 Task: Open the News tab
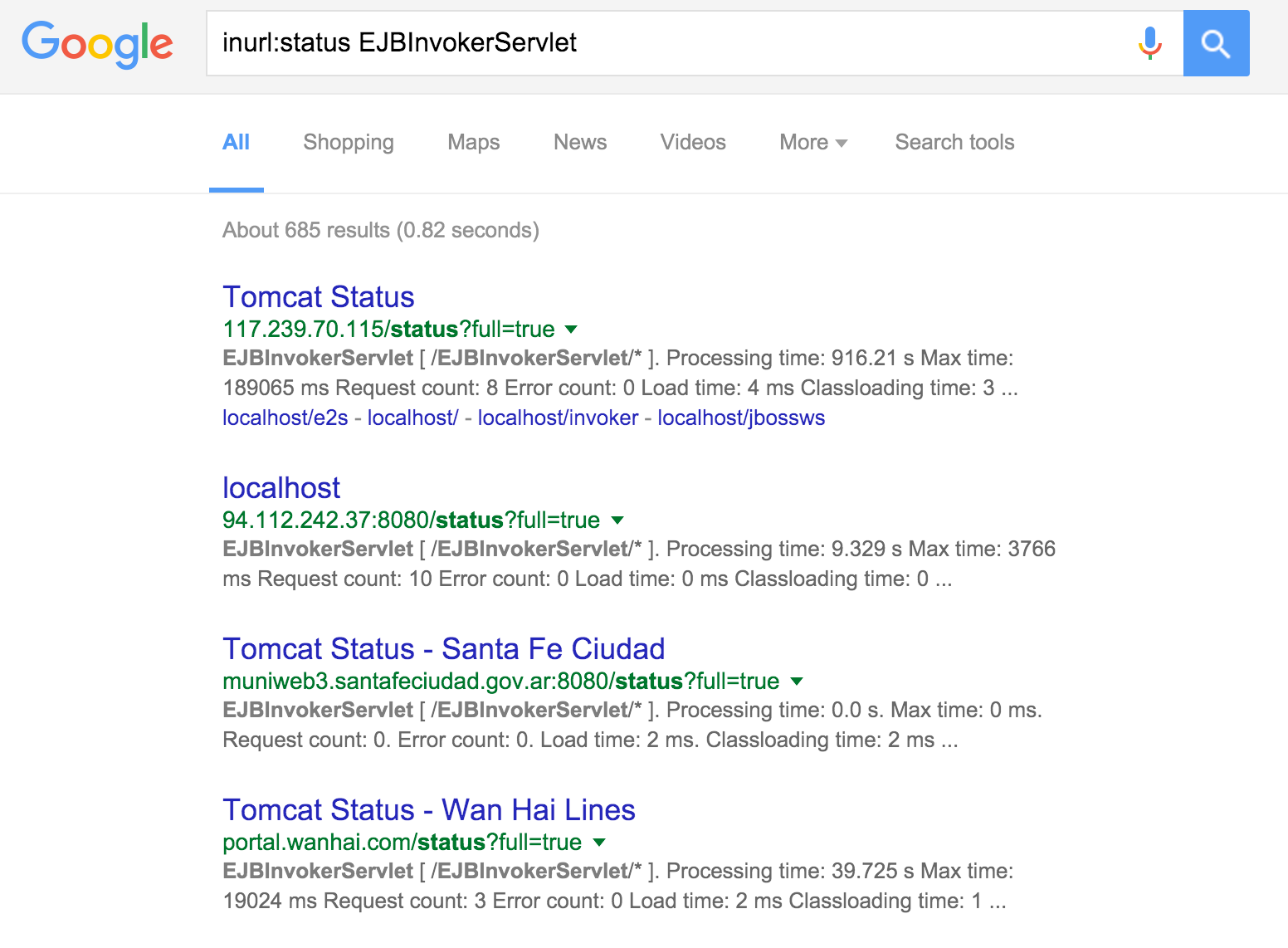[x=579, y=142]
